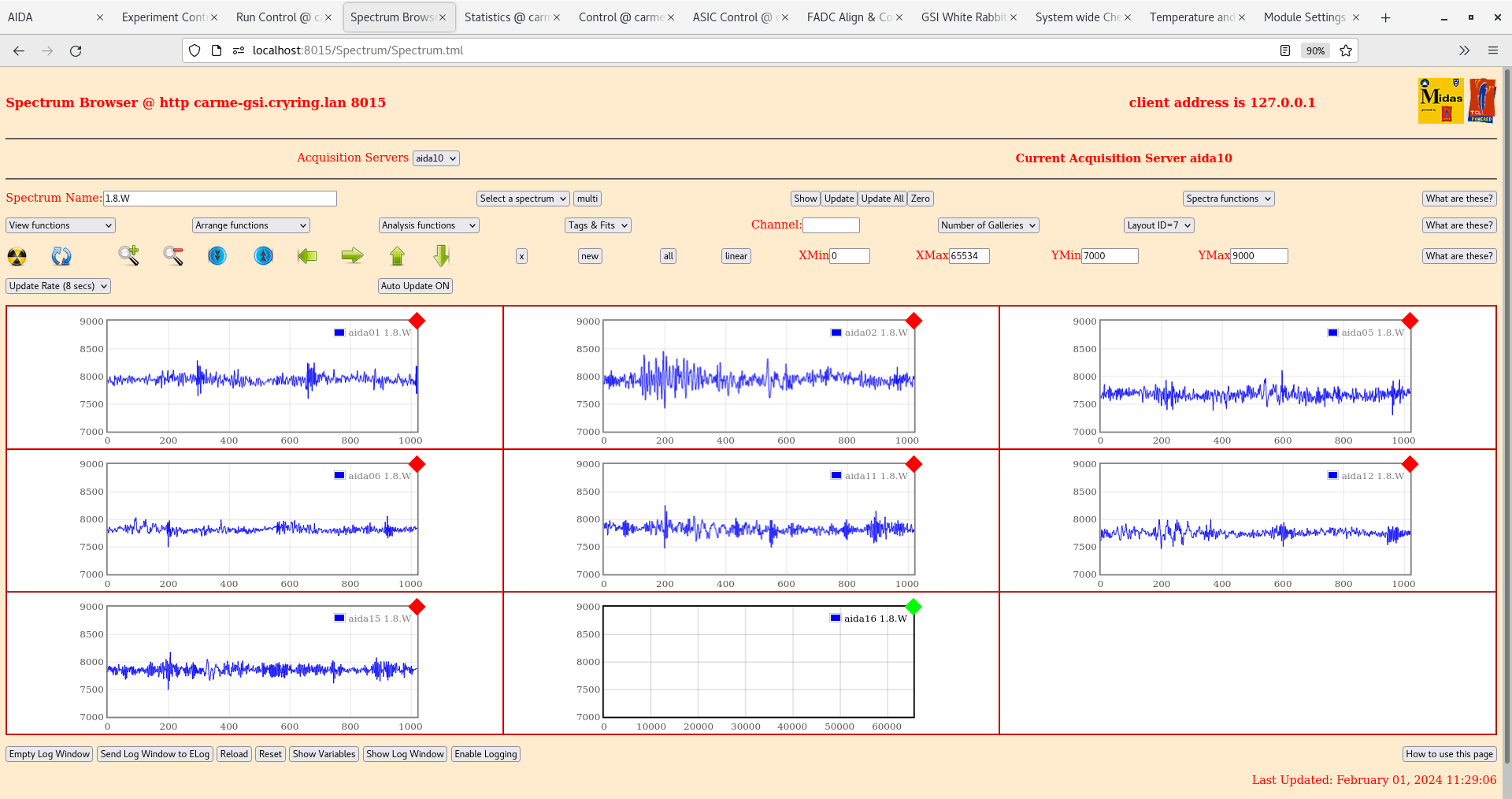Click Send Log Window to ELog

154,754
